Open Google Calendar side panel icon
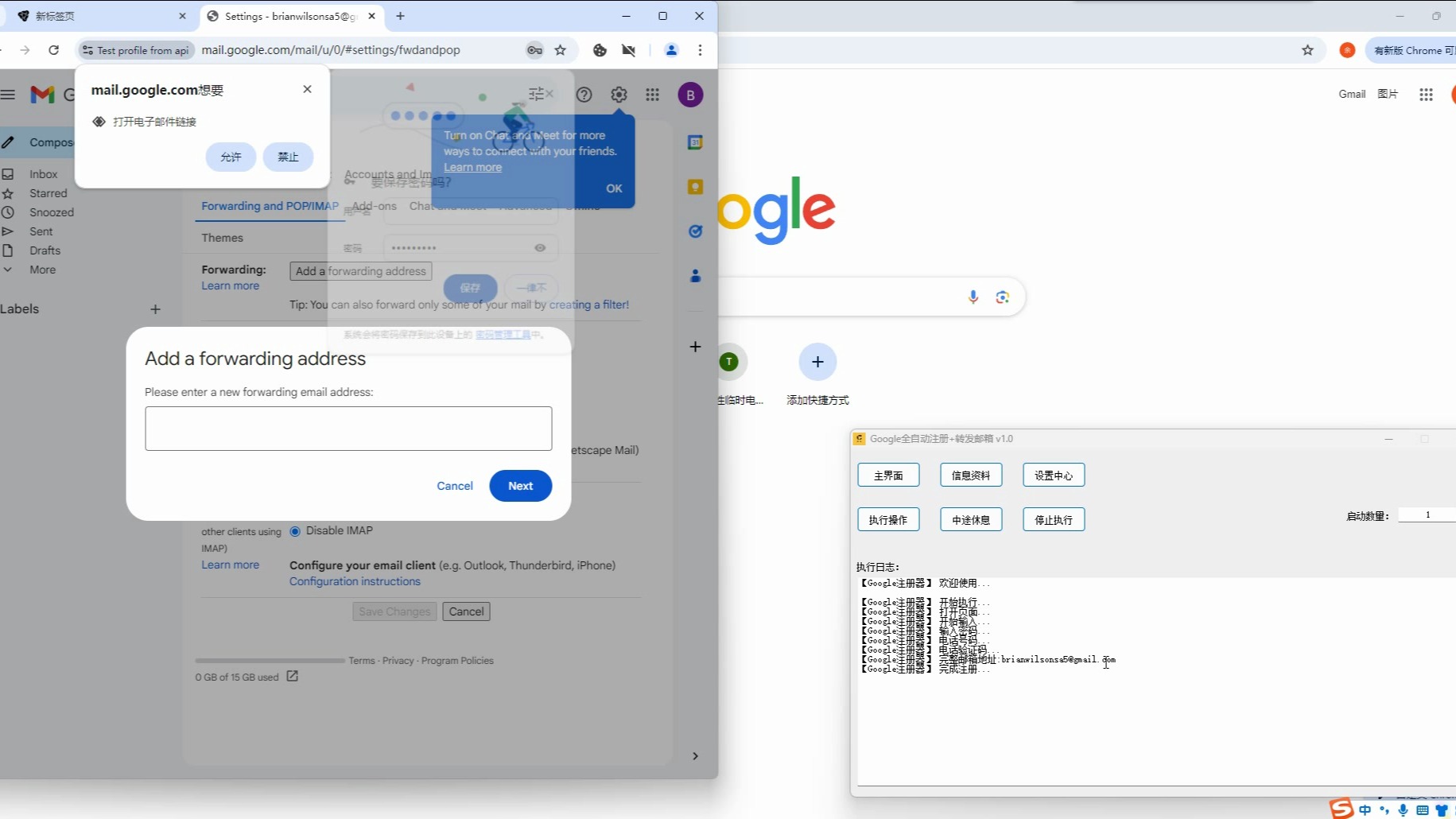Image resolution: width=1456 pixels, height=819 pixels. tap(695, 142)
